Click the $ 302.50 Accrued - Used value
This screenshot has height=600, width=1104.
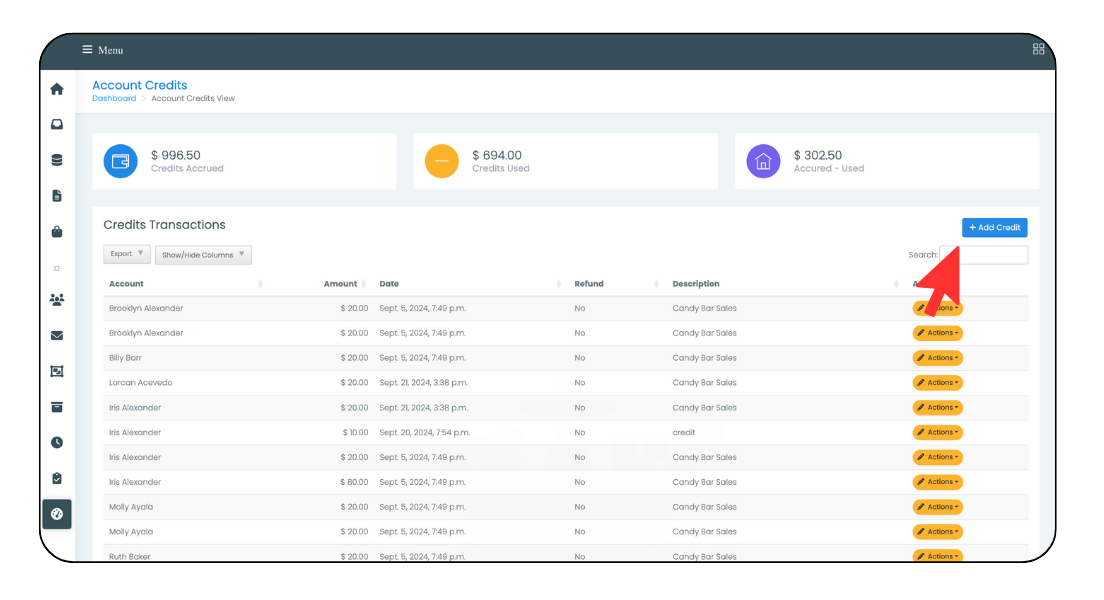[817, 155]
